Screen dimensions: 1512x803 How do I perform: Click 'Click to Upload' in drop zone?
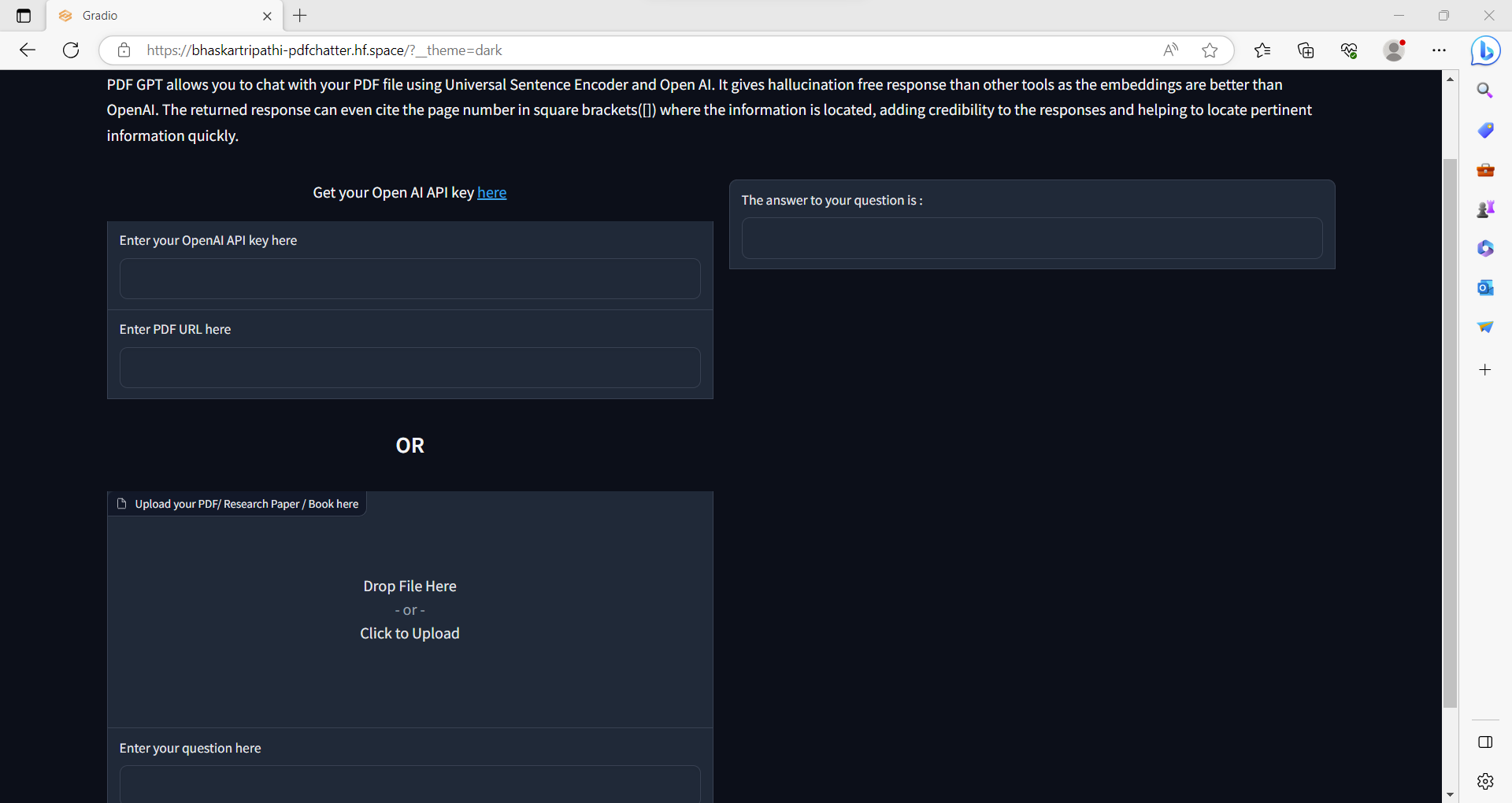(409, 634)
